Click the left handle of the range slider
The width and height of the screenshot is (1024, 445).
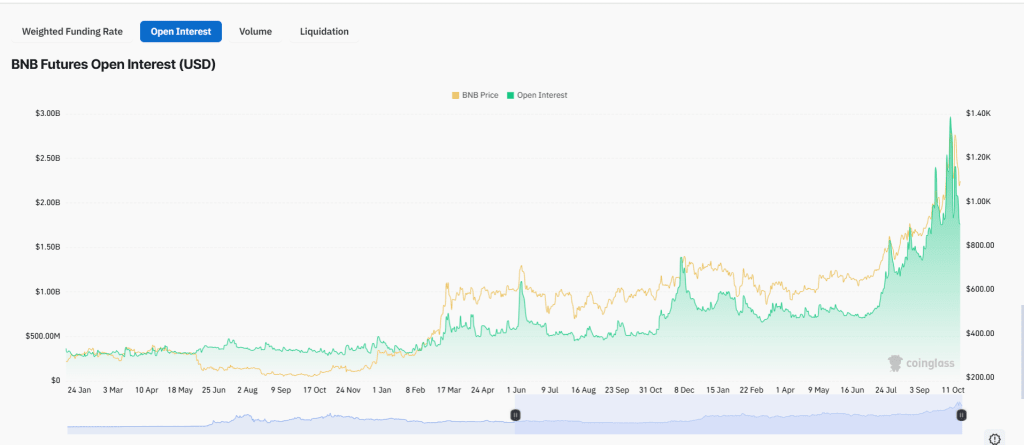coord(515,415)
